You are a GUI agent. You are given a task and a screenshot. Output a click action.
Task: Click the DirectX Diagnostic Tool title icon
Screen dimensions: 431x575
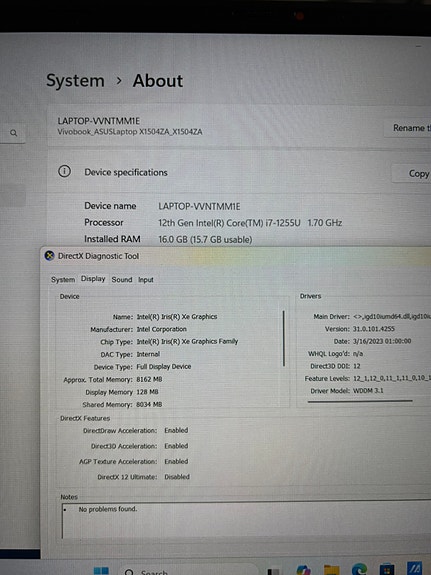[x=50, y=256]
